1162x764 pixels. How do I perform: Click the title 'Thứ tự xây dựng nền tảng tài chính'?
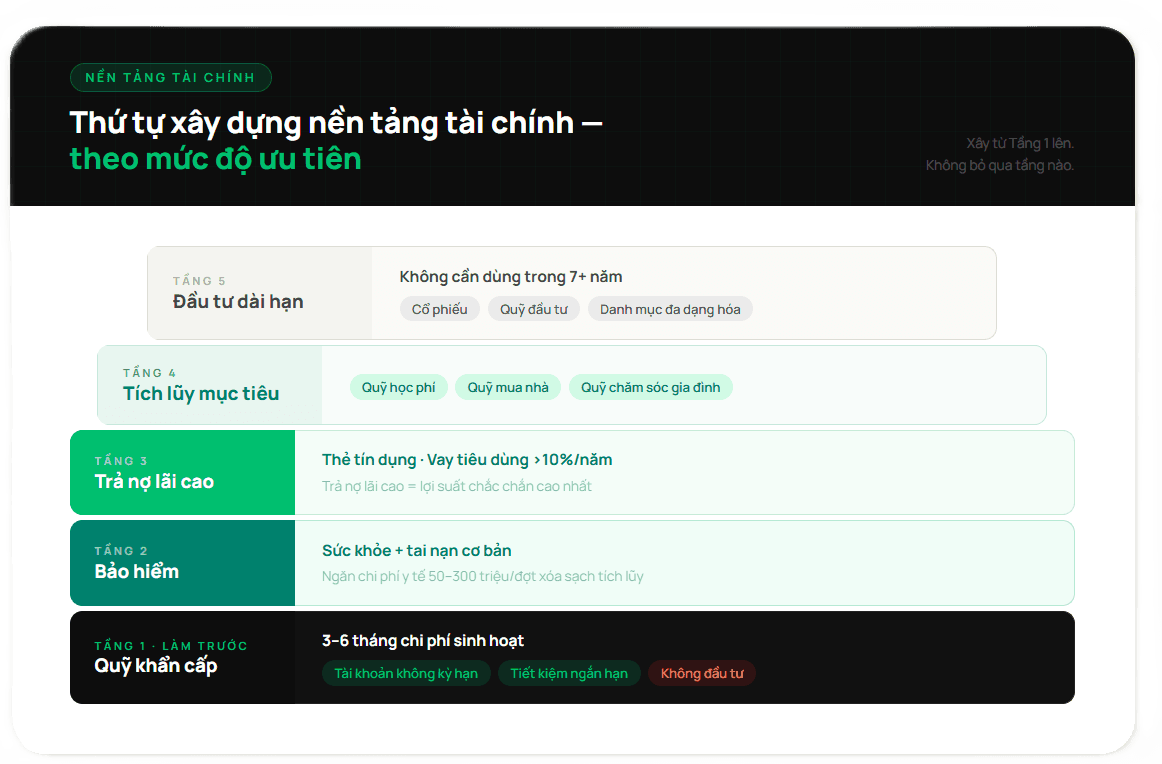[336, 123]
